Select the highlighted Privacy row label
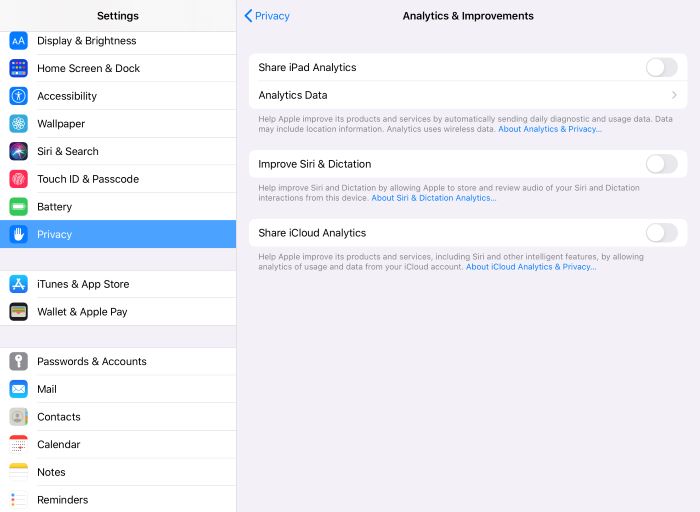 (x=54, y=234)
